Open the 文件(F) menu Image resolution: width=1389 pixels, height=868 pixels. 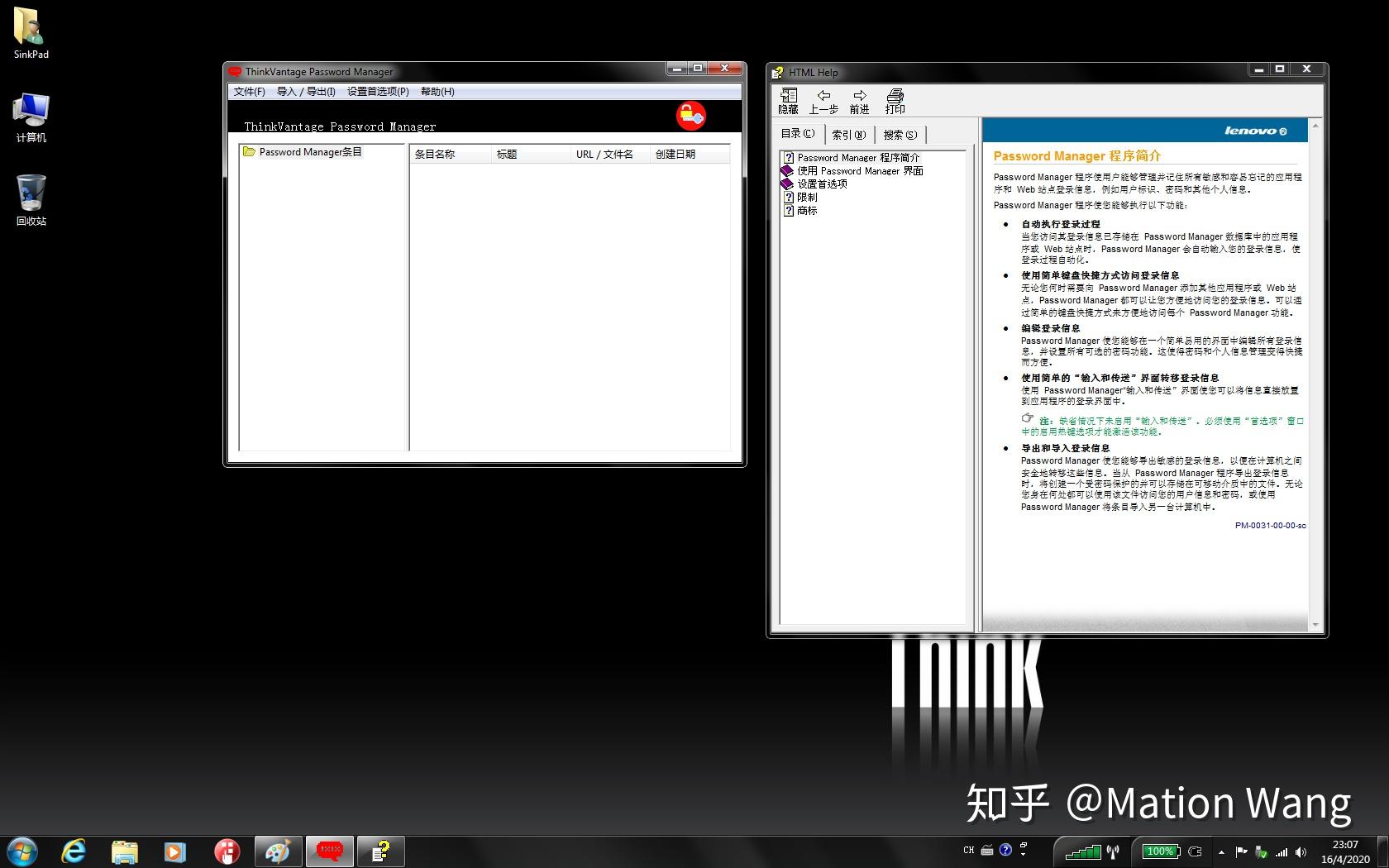tap(248, 92)
